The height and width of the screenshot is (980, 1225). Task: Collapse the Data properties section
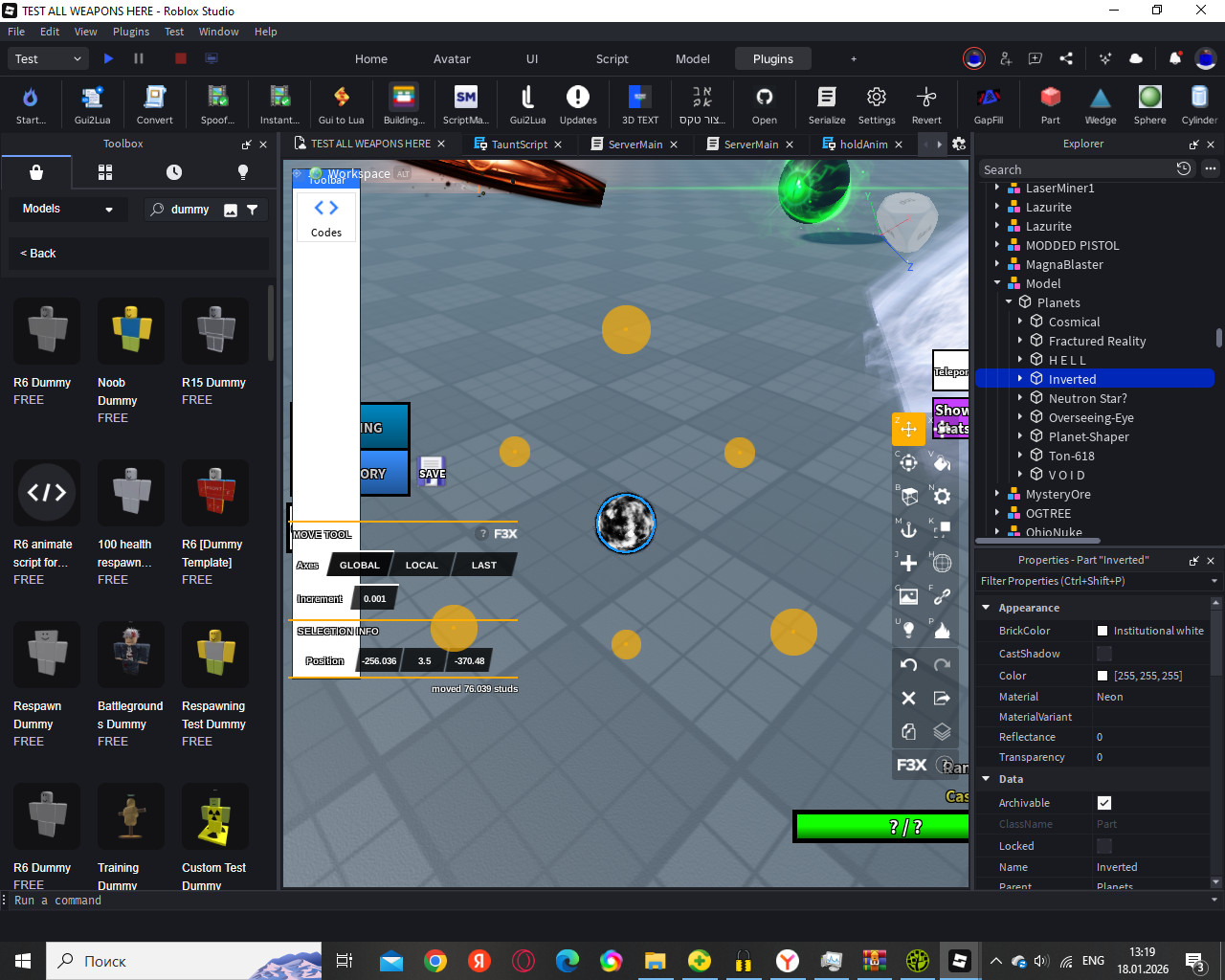click(x=986, y=779)
